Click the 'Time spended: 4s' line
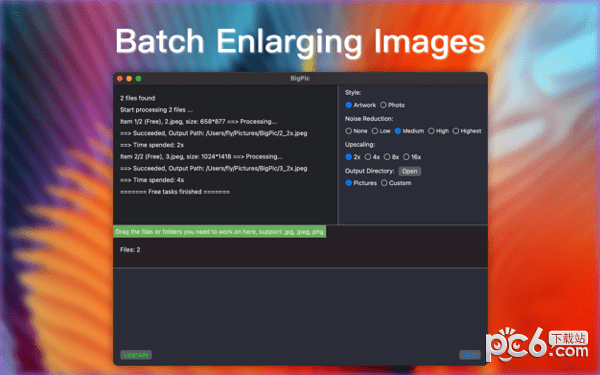 point(152,180)
